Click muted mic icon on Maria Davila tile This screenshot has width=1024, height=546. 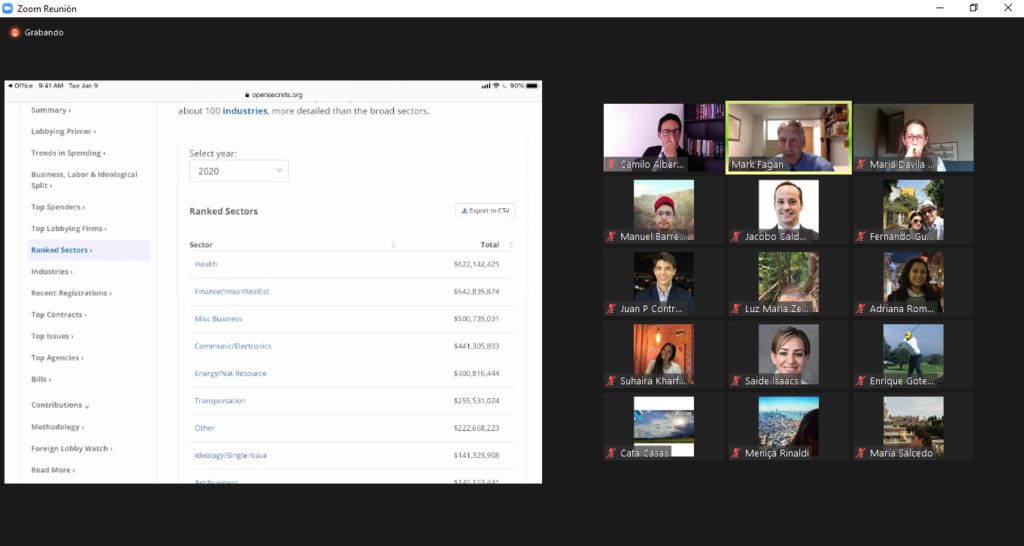pyautogui.click(x=861, y=165)
